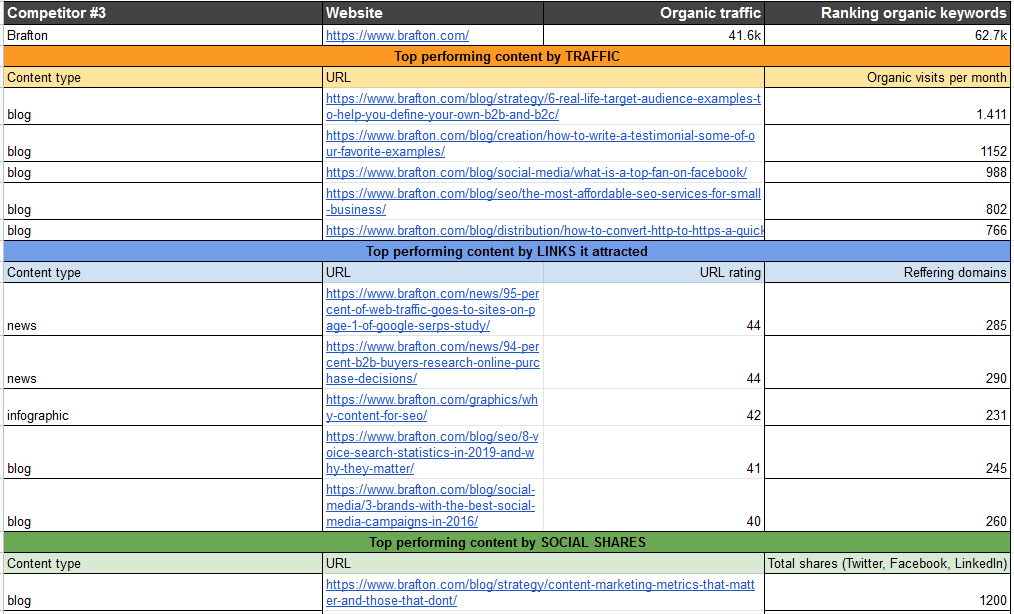Select the 1200 total shares cell
Viewport: 1014px width, 614px height.
887,593
